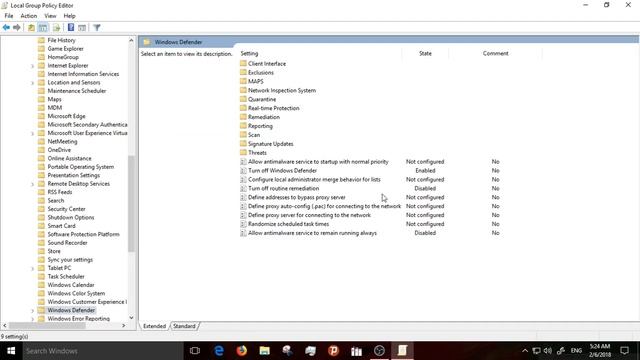The image size is (640, 360).
Task: Show hidden system tray icons
Action: [x=525, y=351]
